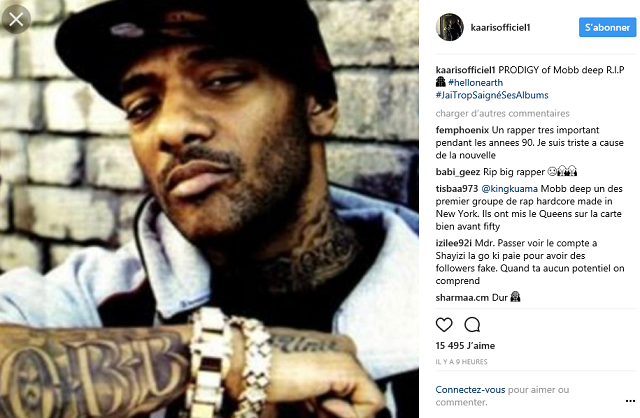
Task: Like the post with heart icon
Action: 444,325
